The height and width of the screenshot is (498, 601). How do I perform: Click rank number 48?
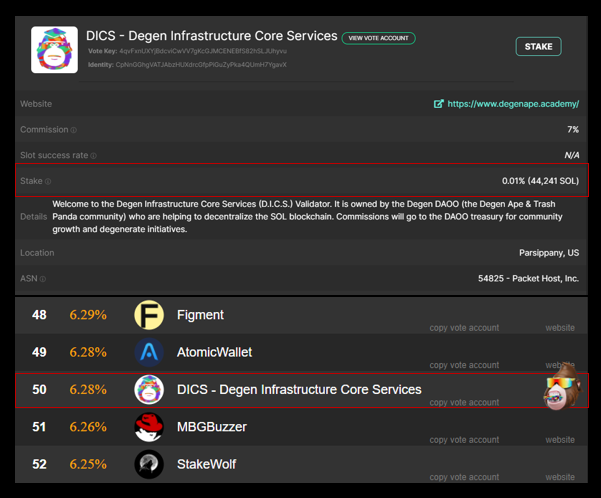39,315
